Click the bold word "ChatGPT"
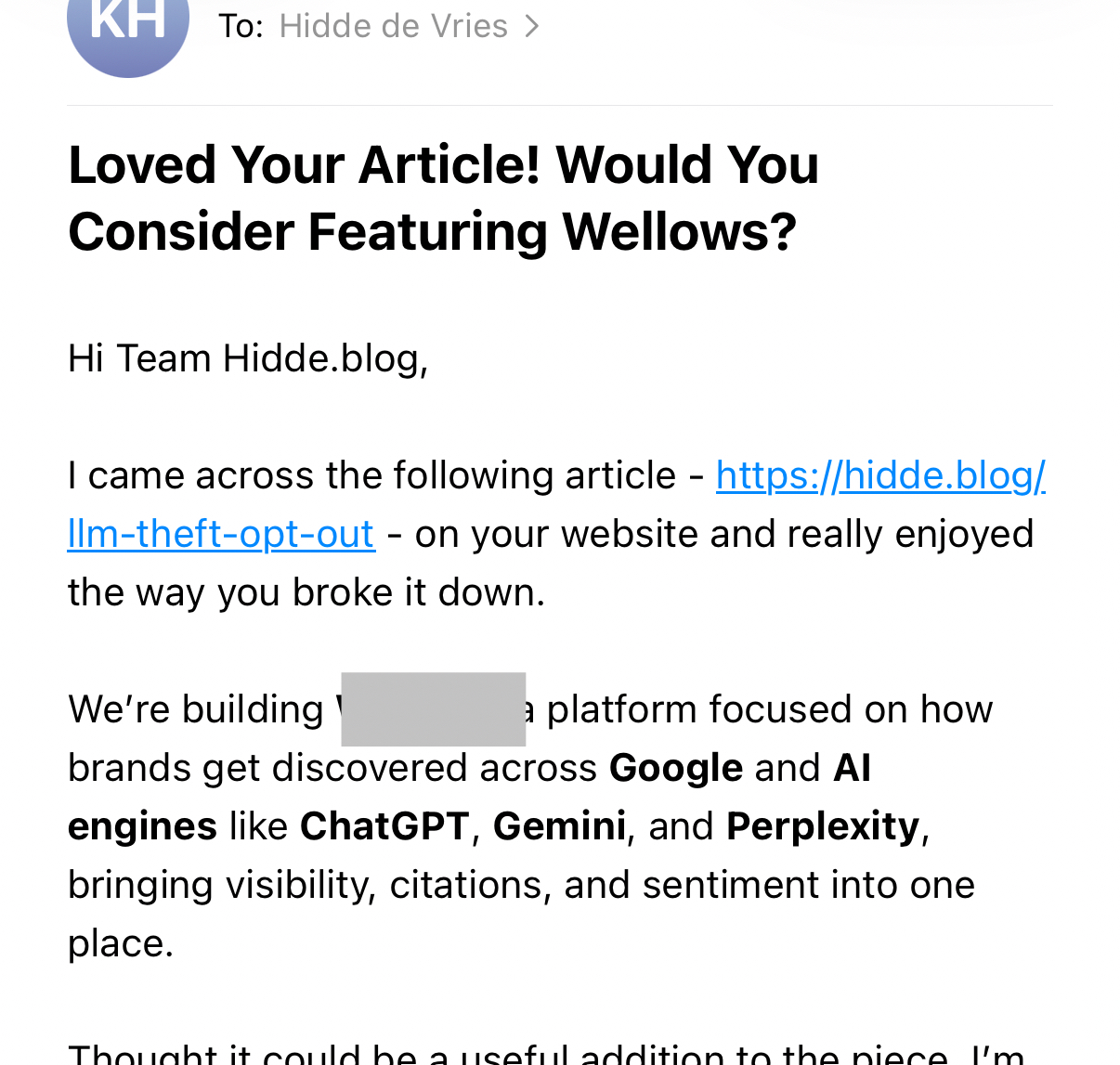The height and width of the screenshot is (1065, 1120). click(x=384, y=826)
